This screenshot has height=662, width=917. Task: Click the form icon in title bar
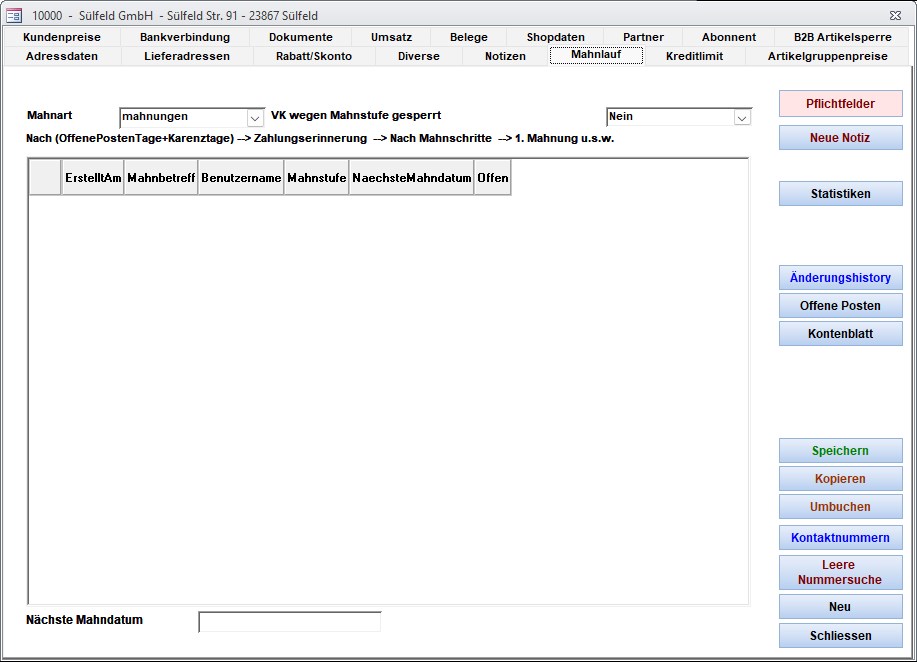14,15
